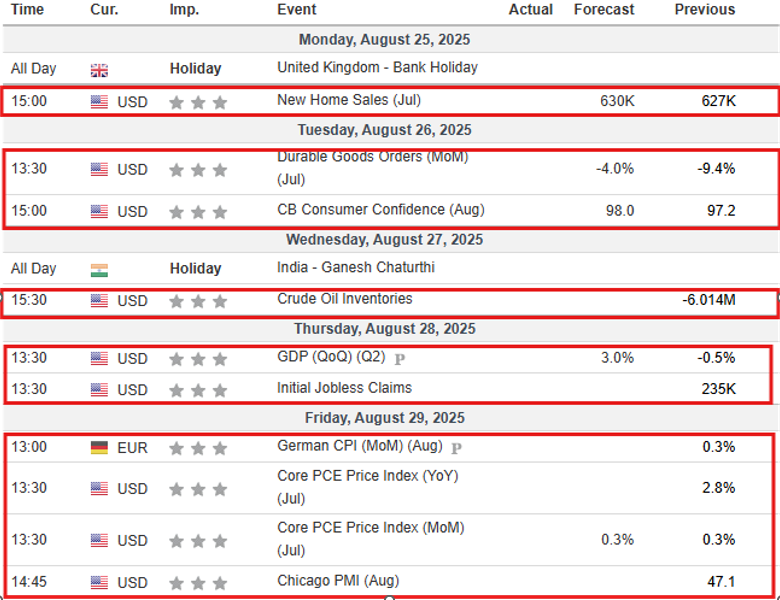Select the Tuesday, August 26, 2025 date row
Image resolution: width=780 pixels, height=600 pixels.
point(390,130)
